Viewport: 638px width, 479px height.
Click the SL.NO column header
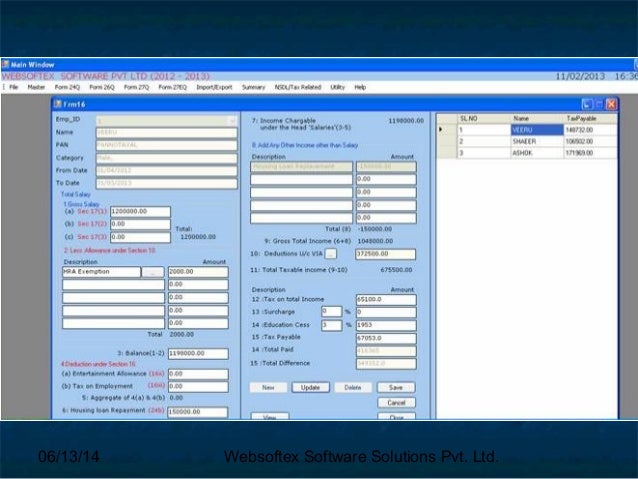[484, 118]
